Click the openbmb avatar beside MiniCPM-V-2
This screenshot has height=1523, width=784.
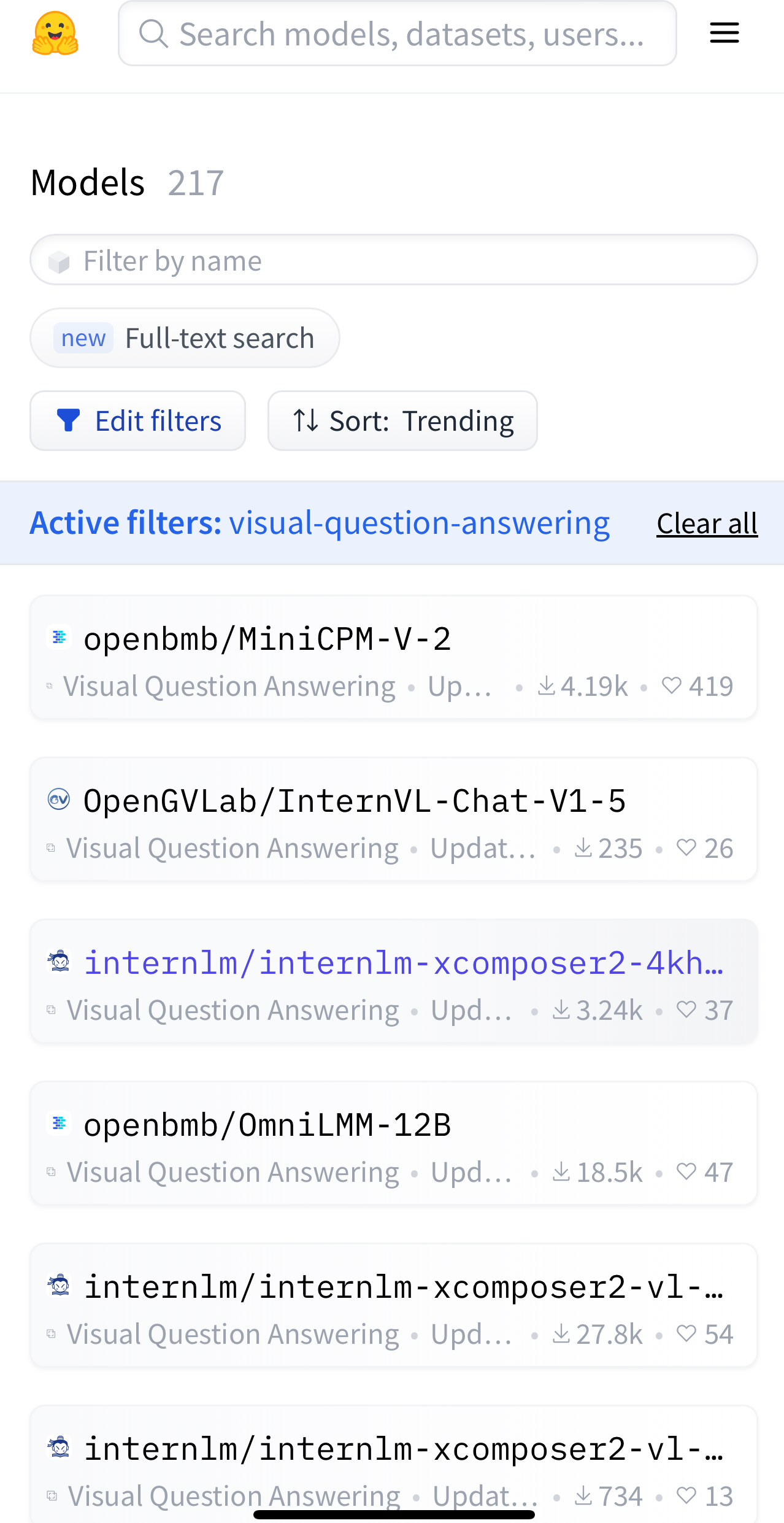click(60, 638)
